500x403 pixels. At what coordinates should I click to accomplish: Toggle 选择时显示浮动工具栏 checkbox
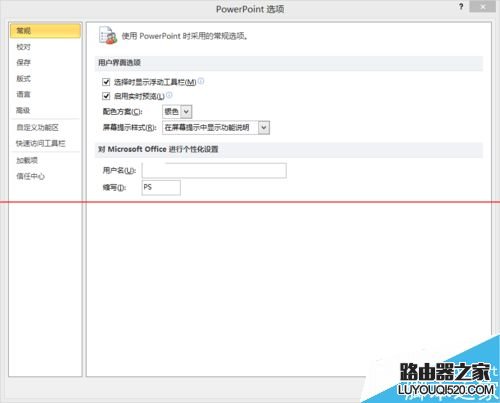[x=106, y=82]
